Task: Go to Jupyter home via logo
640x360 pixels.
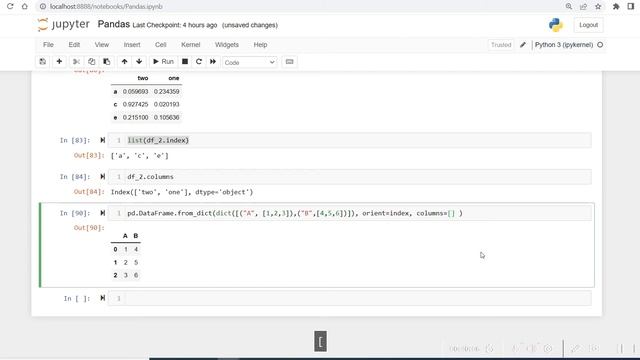Action: [x=63, y=24]
